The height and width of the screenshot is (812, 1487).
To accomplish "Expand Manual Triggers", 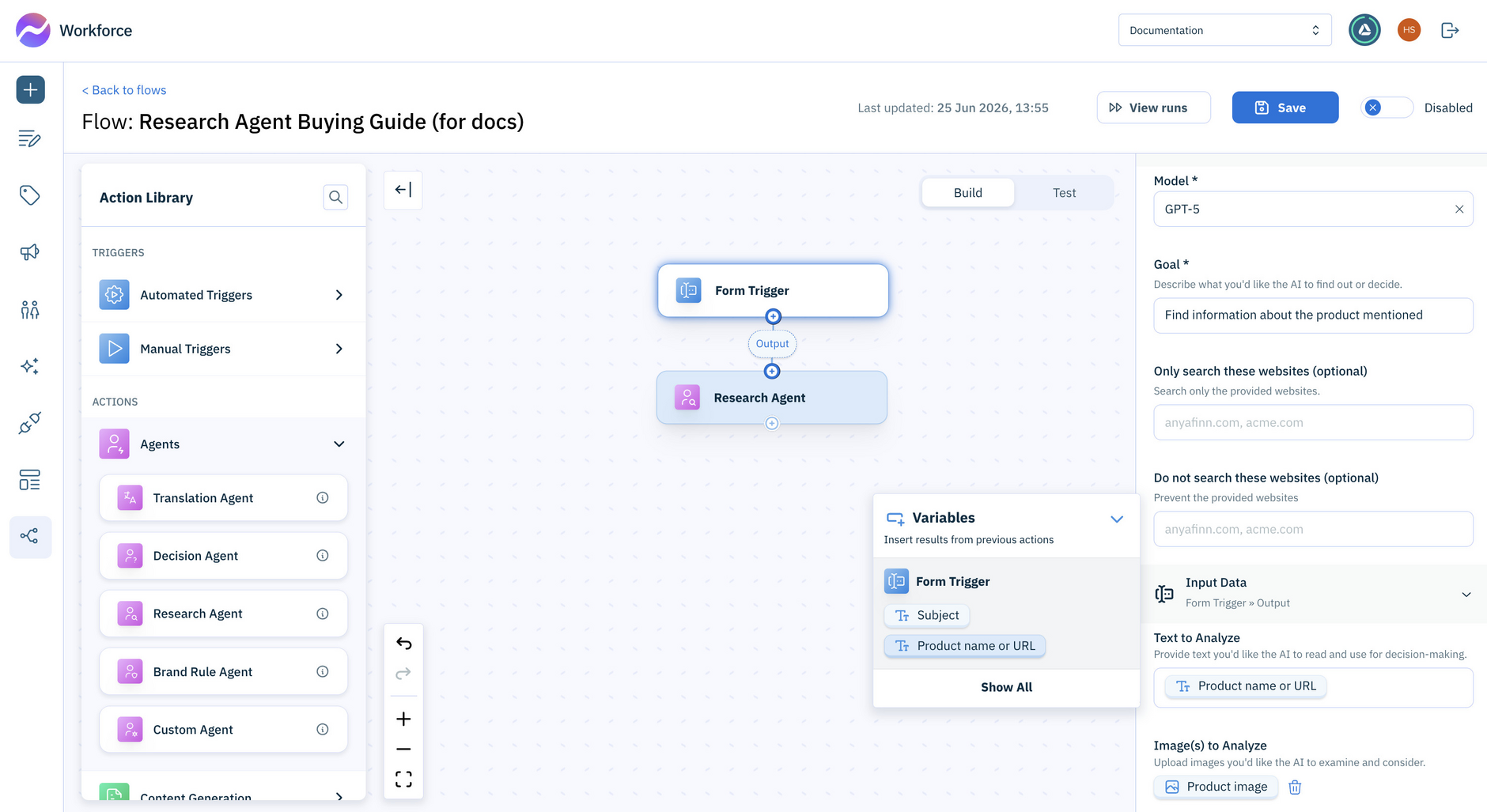I will (224, 349).
